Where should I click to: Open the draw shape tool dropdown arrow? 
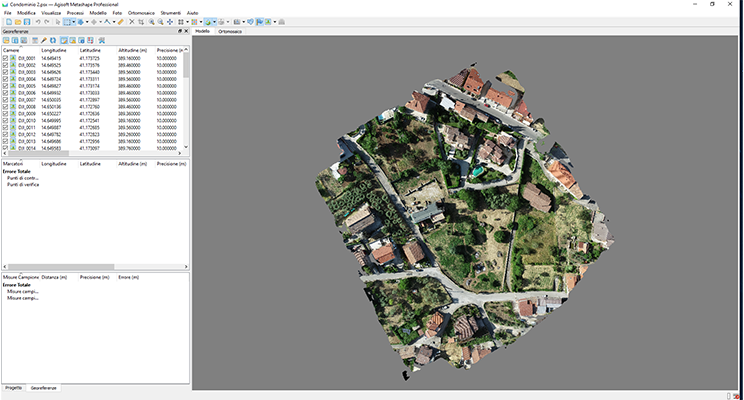coord(114,22)
